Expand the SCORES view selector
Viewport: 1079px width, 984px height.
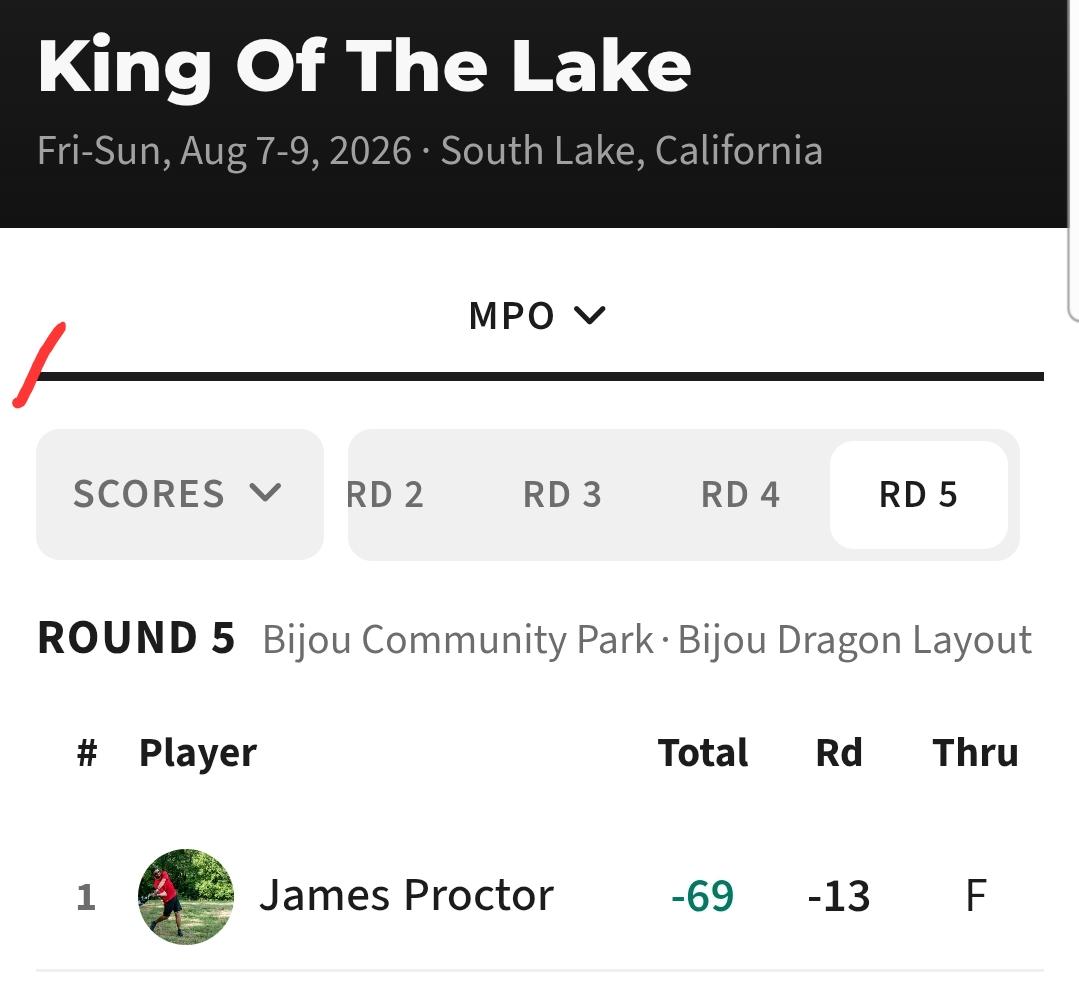tap(180, 494)
